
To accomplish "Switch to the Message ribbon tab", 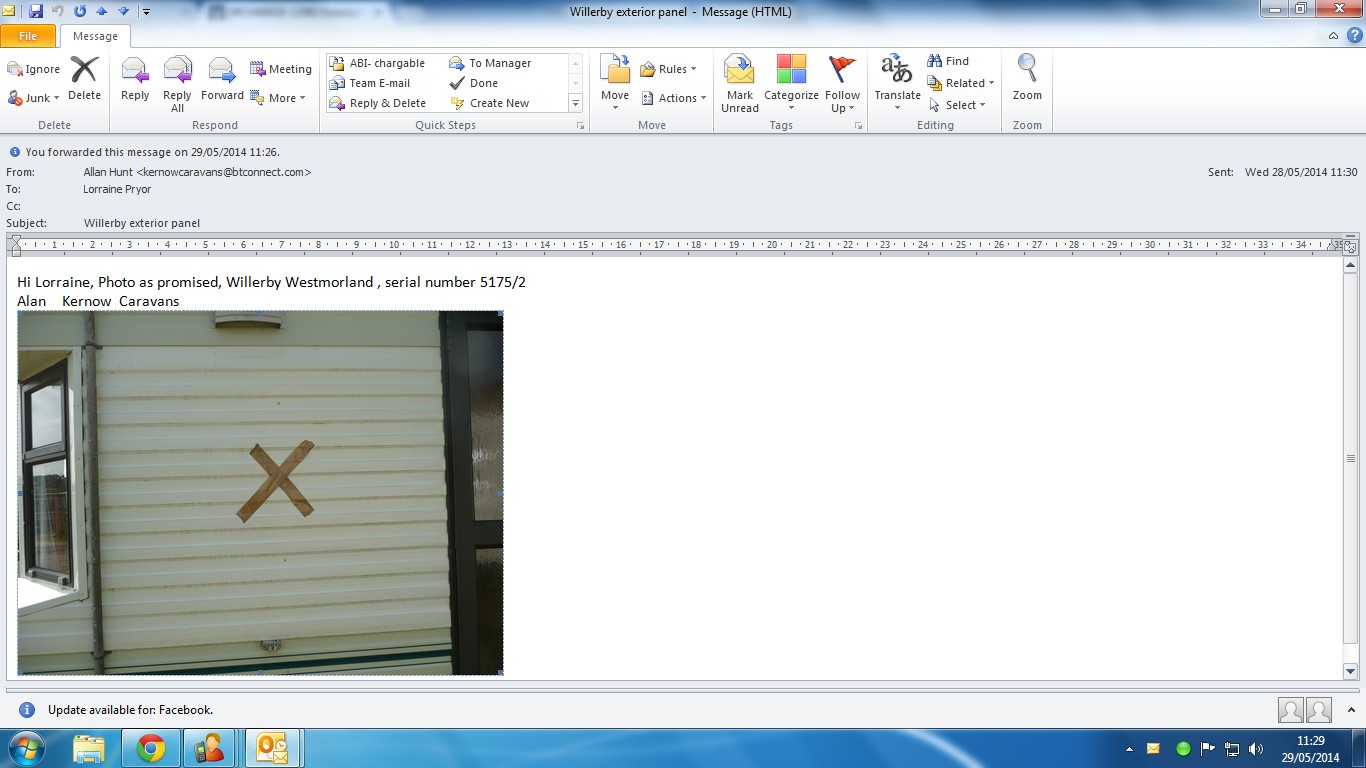I will point(95,36).
